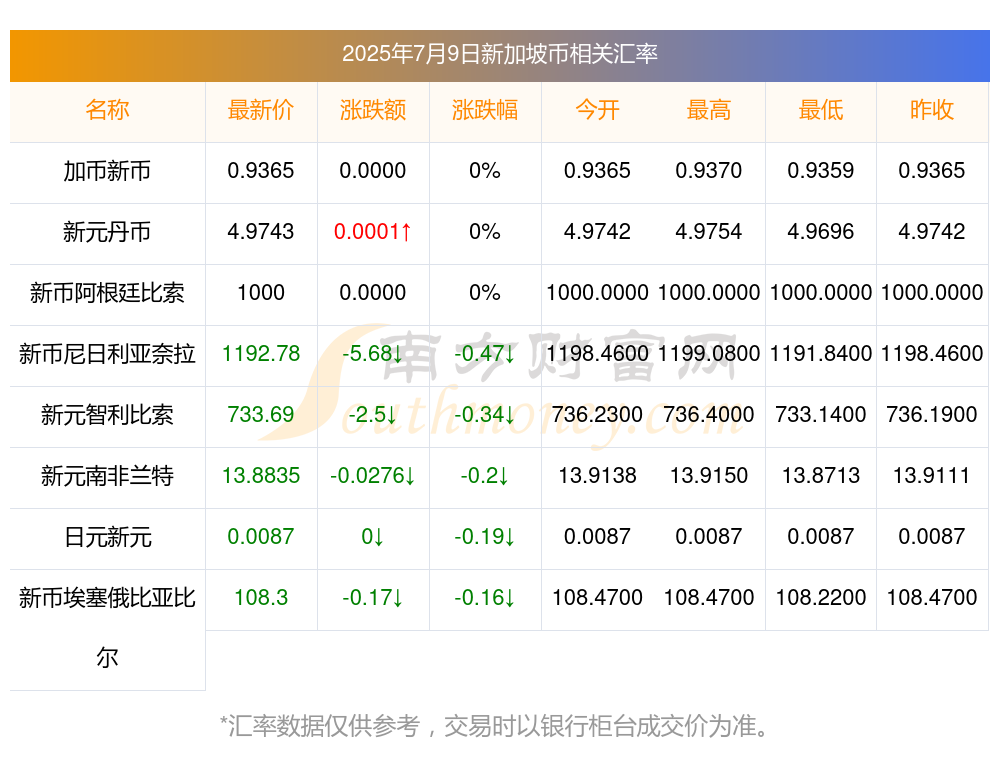Click change percent -0.47↓

(x=485, y=353)
